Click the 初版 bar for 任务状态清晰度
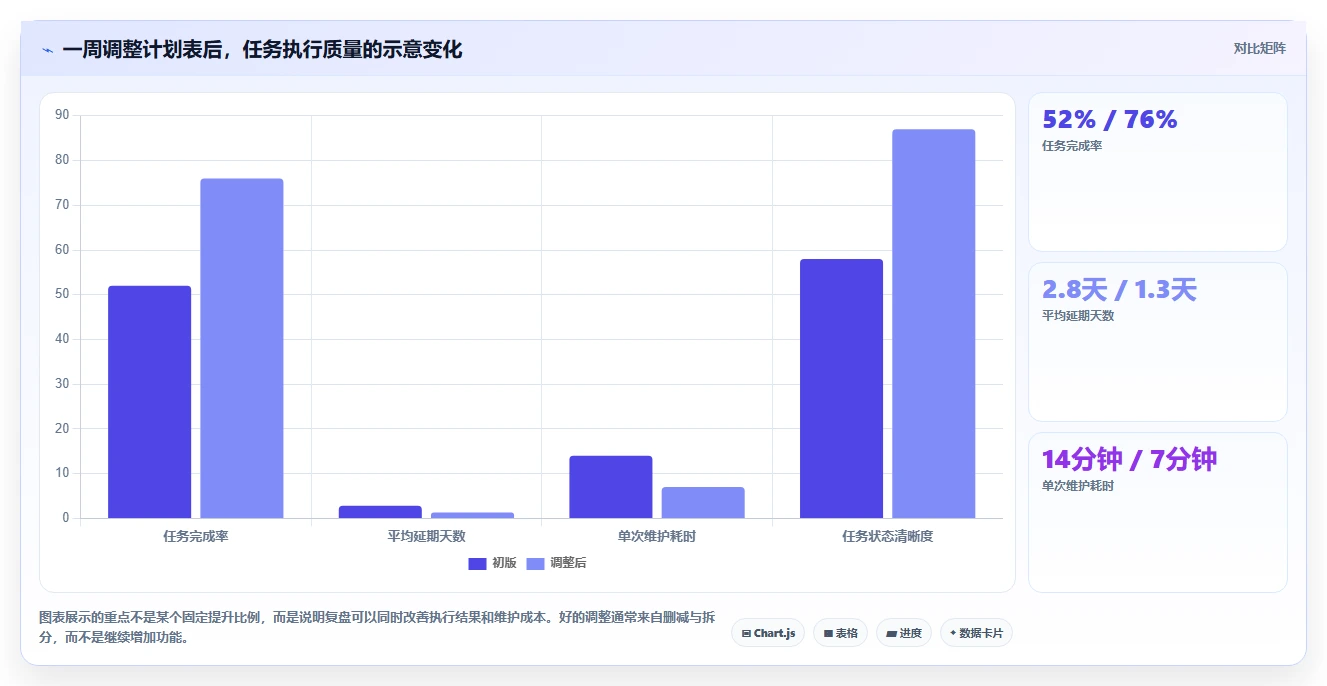Viewport: 1327px width, 686px height. [x=841, y=389]
